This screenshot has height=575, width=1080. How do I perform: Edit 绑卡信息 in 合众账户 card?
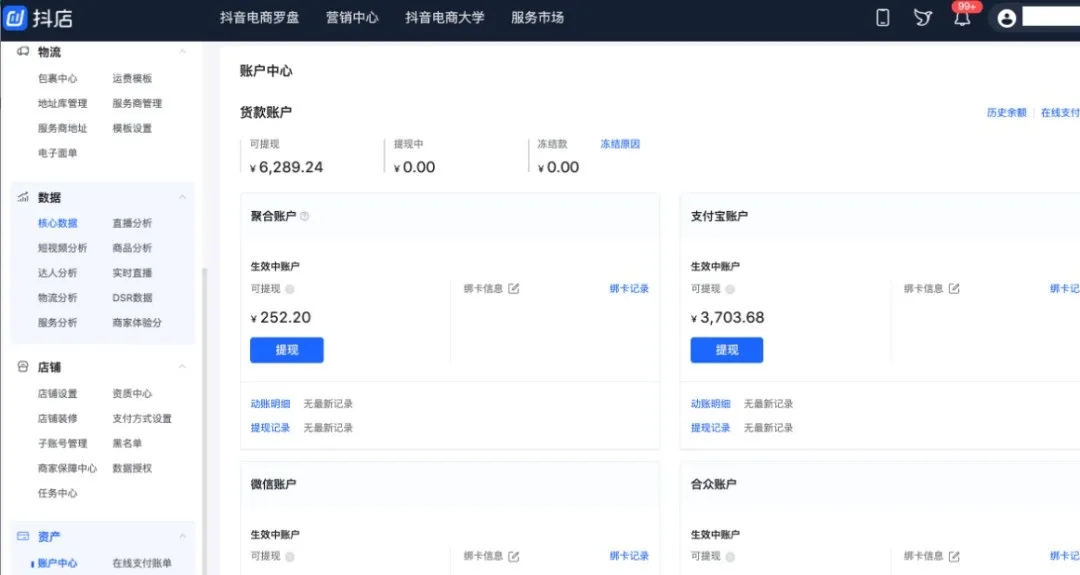point(954,556)
